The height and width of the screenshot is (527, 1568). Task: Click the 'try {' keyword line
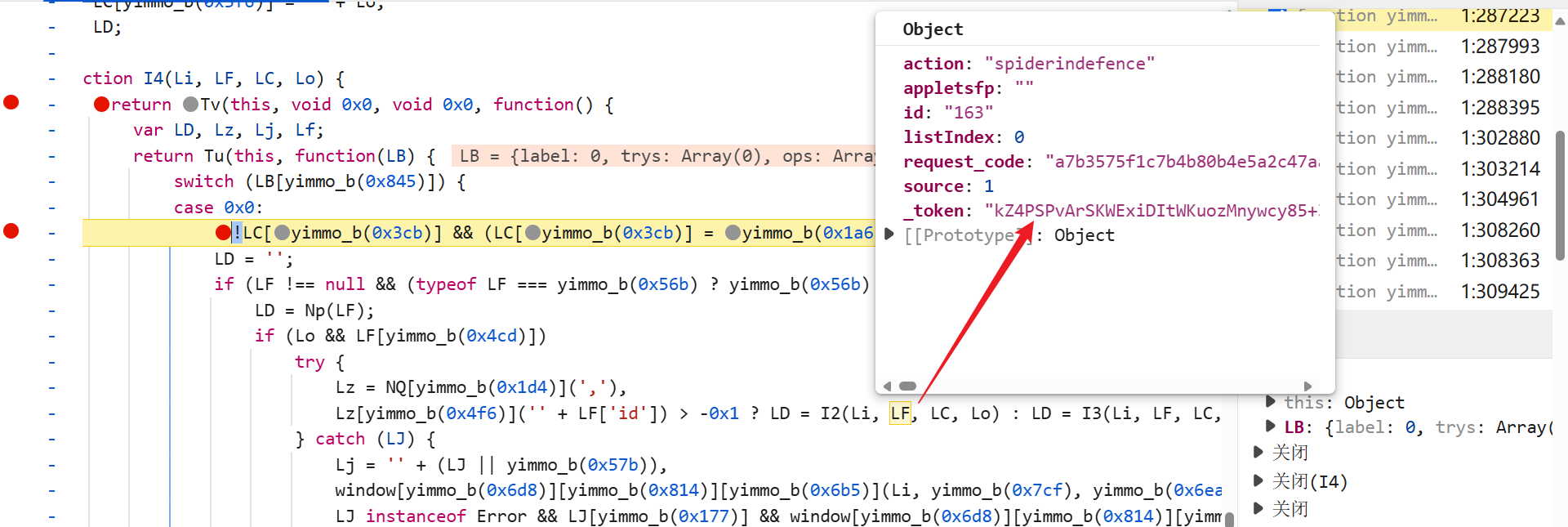point(319,362)
